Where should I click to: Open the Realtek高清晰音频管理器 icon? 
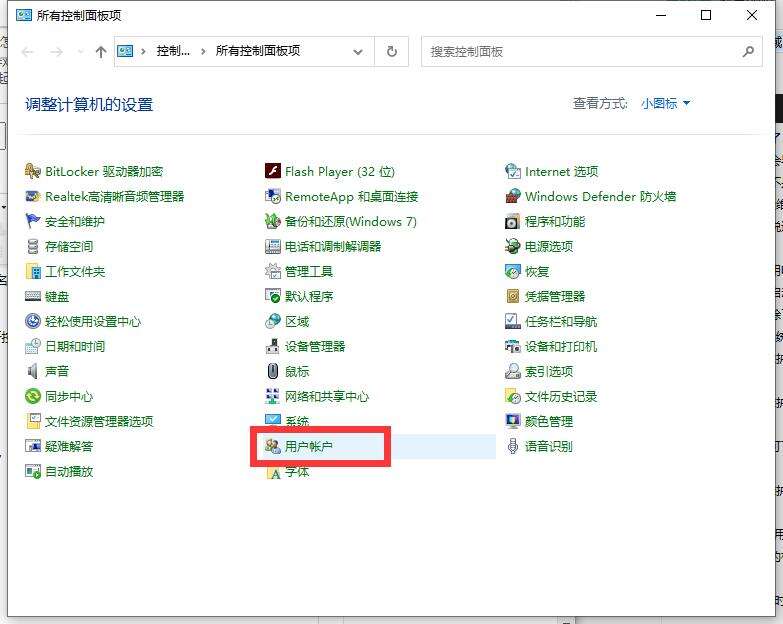[32, 196]
